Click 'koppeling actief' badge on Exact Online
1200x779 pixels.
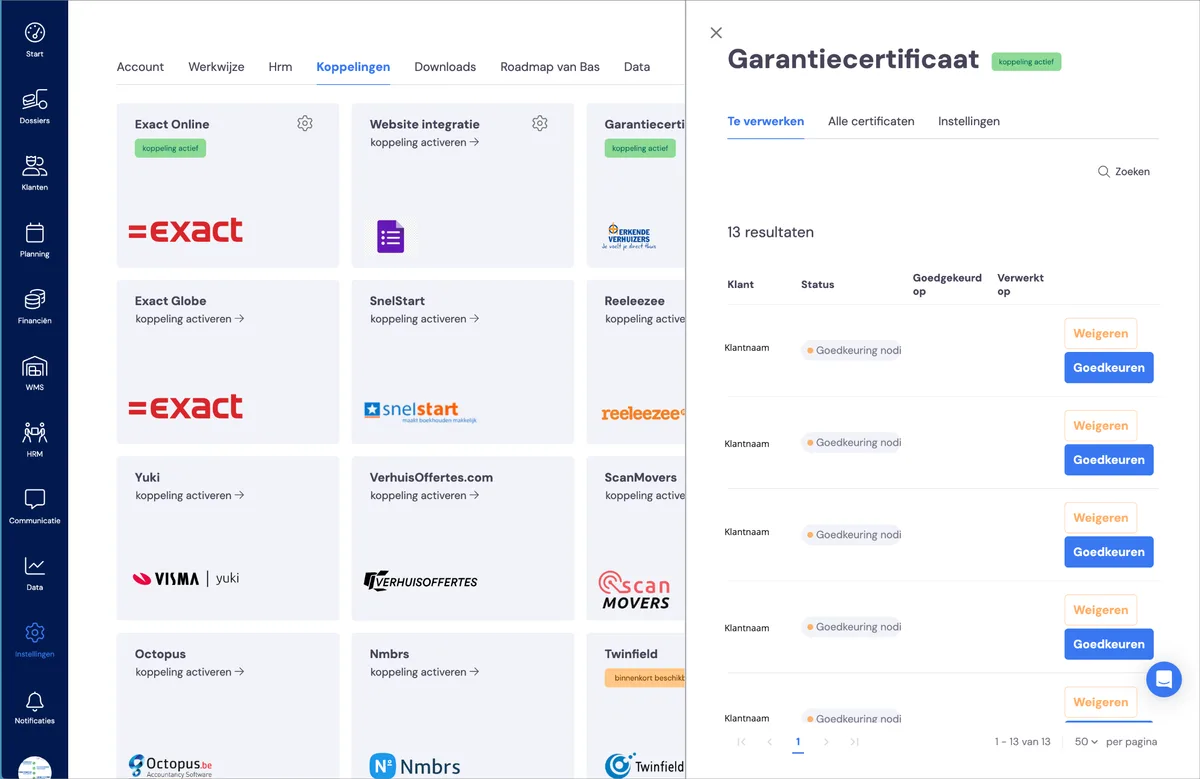pos(170,148)
